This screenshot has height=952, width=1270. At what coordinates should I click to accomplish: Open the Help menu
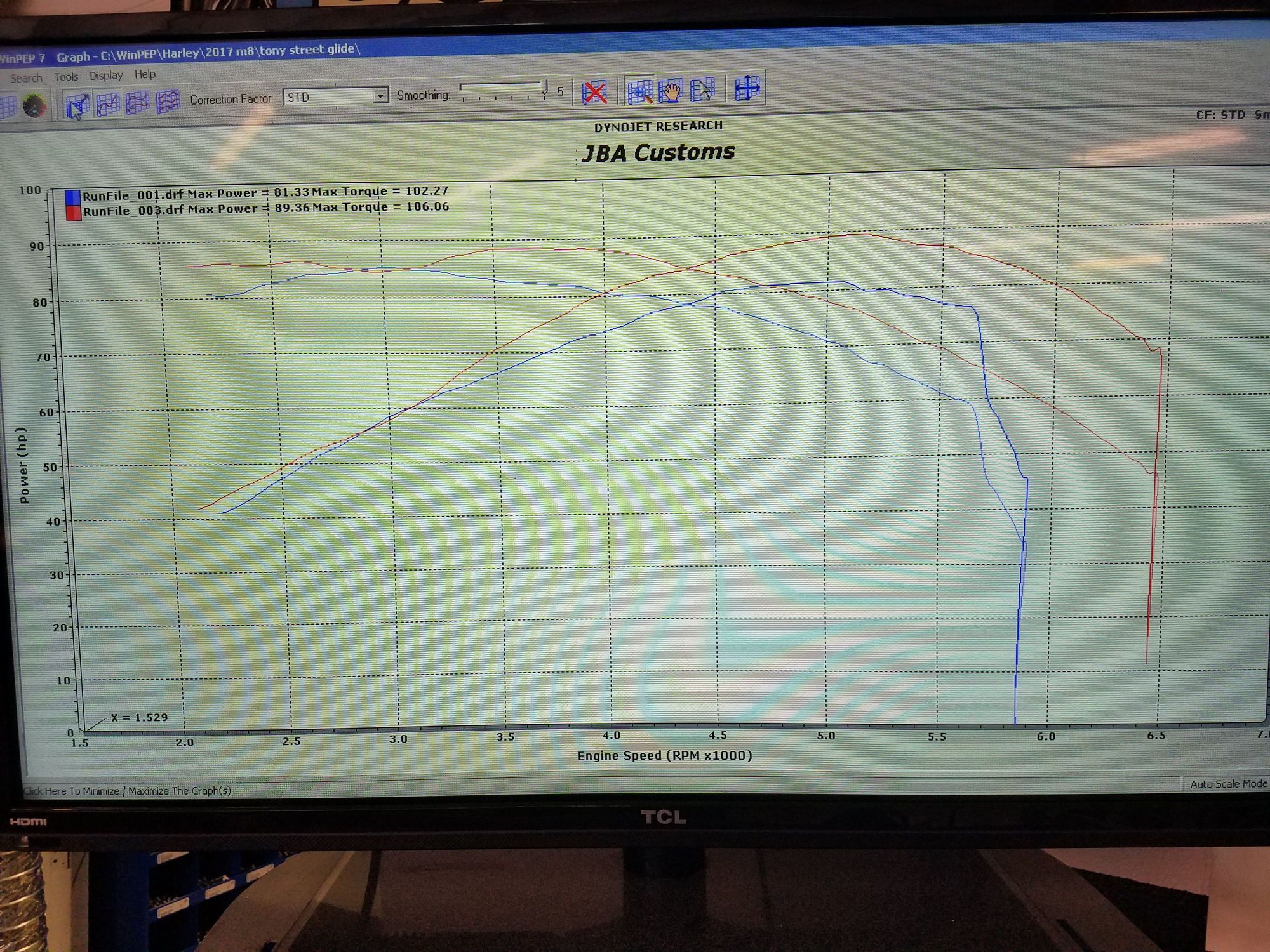[145, 74]
